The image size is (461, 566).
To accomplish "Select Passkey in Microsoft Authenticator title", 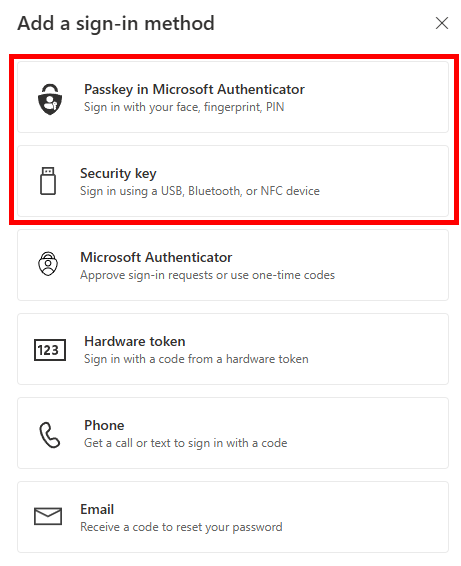I will coord(194,89).
